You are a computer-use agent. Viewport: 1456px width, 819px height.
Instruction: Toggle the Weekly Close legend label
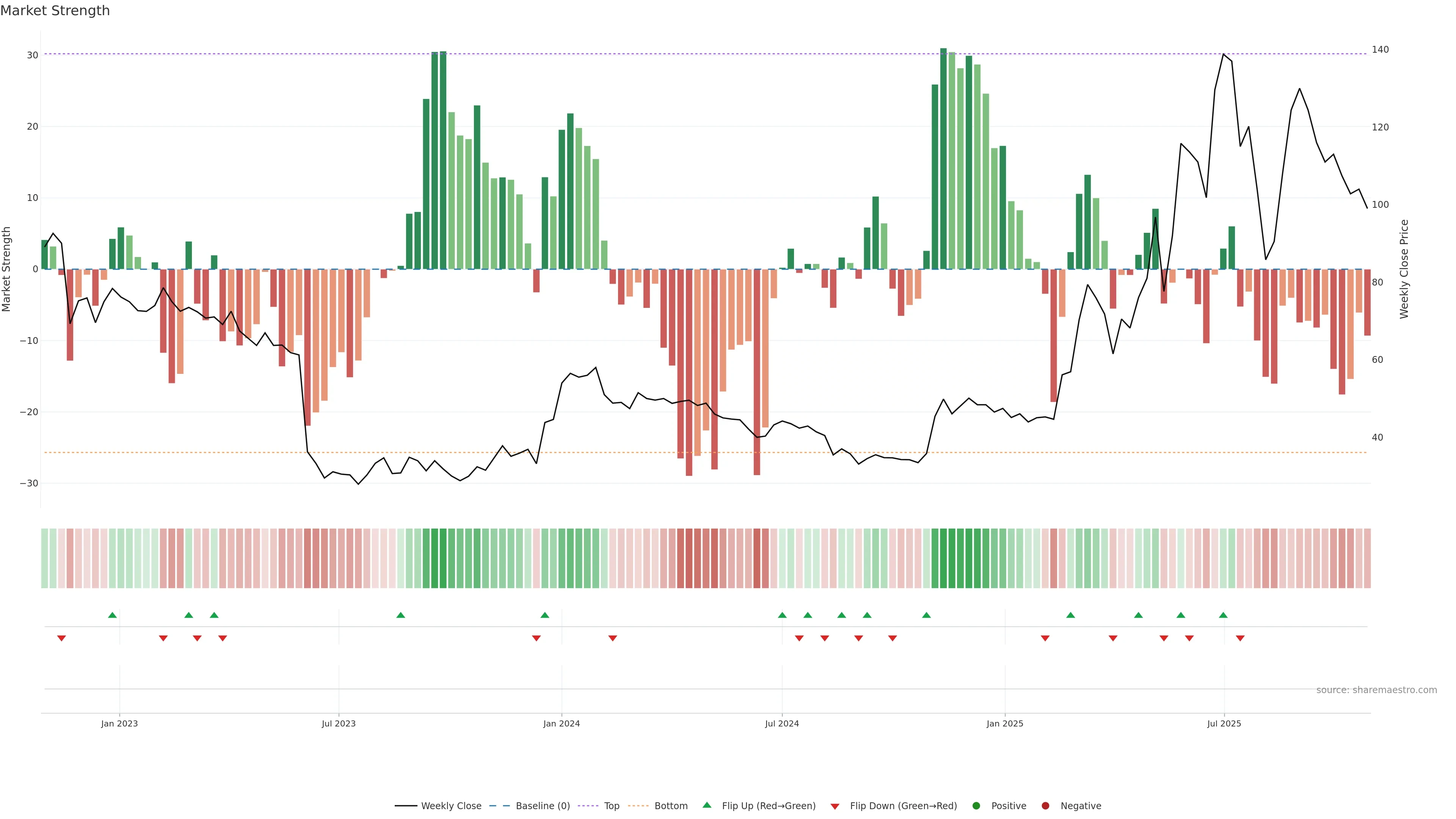(451, 806)
